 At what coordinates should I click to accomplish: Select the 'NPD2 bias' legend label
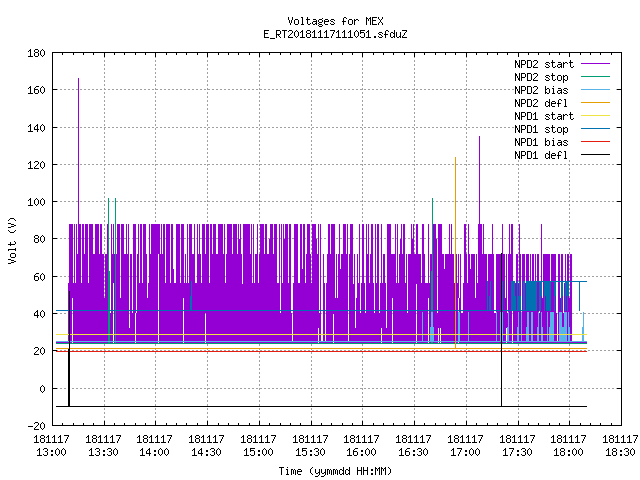click(541, 90)
